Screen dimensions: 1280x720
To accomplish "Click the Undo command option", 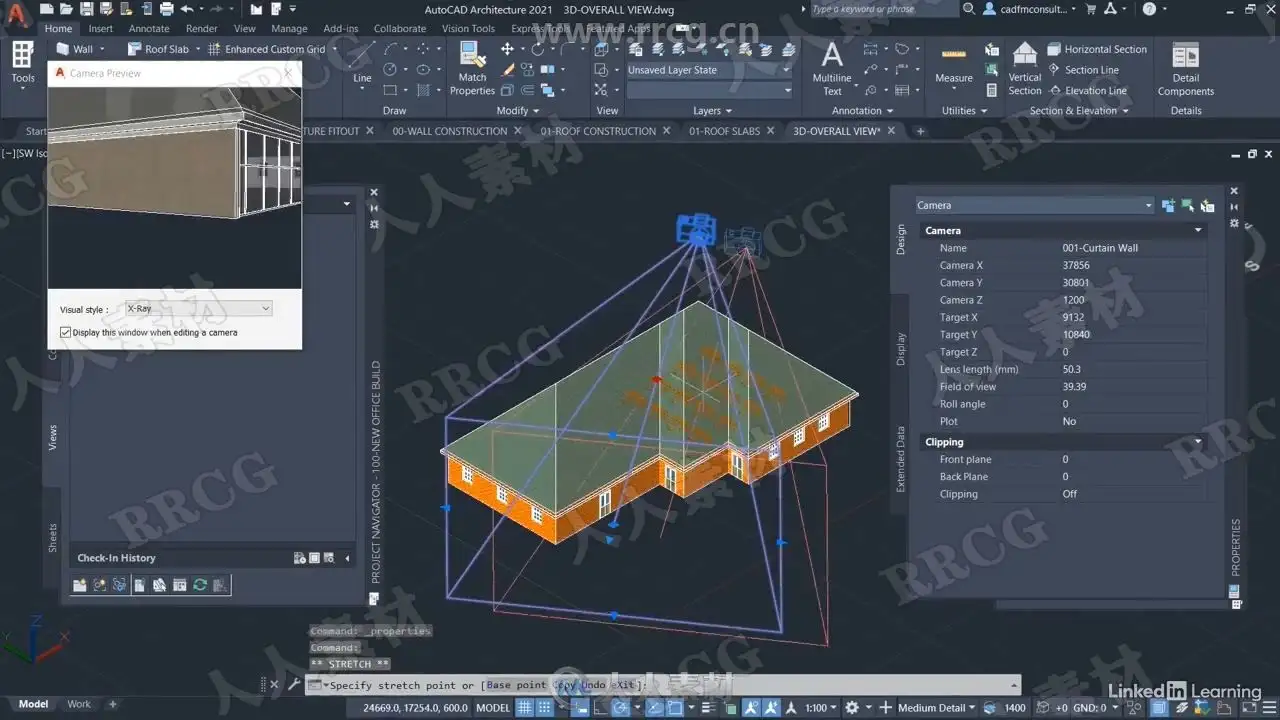I will pyautogui.click(x=593, y=685).
